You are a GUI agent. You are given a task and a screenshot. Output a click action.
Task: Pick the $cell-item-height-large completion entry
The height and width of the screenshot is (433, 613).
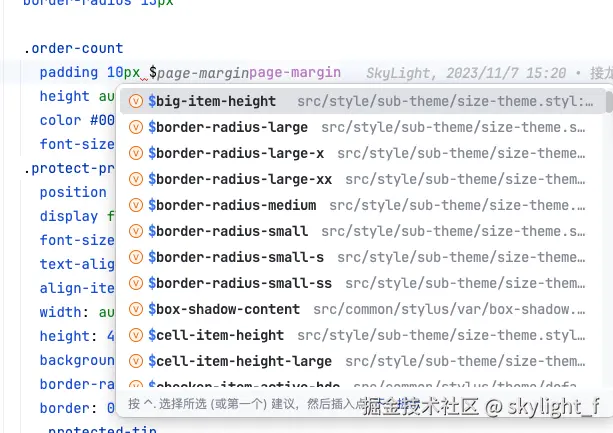click(240, 362)
